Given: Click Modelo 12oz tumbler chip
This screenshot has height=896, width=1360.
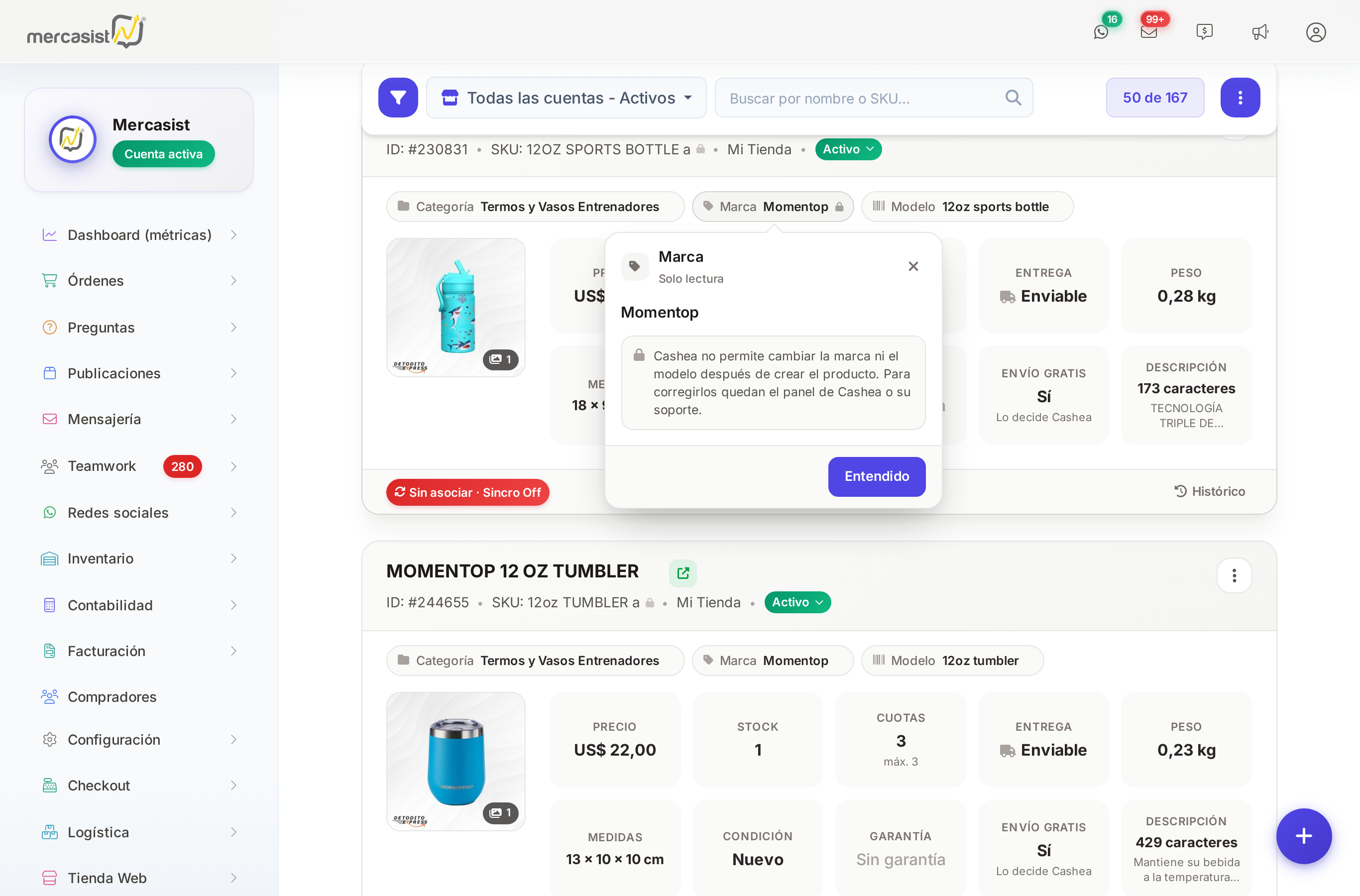Looking at the screenshot, I should tap(952, 661).
